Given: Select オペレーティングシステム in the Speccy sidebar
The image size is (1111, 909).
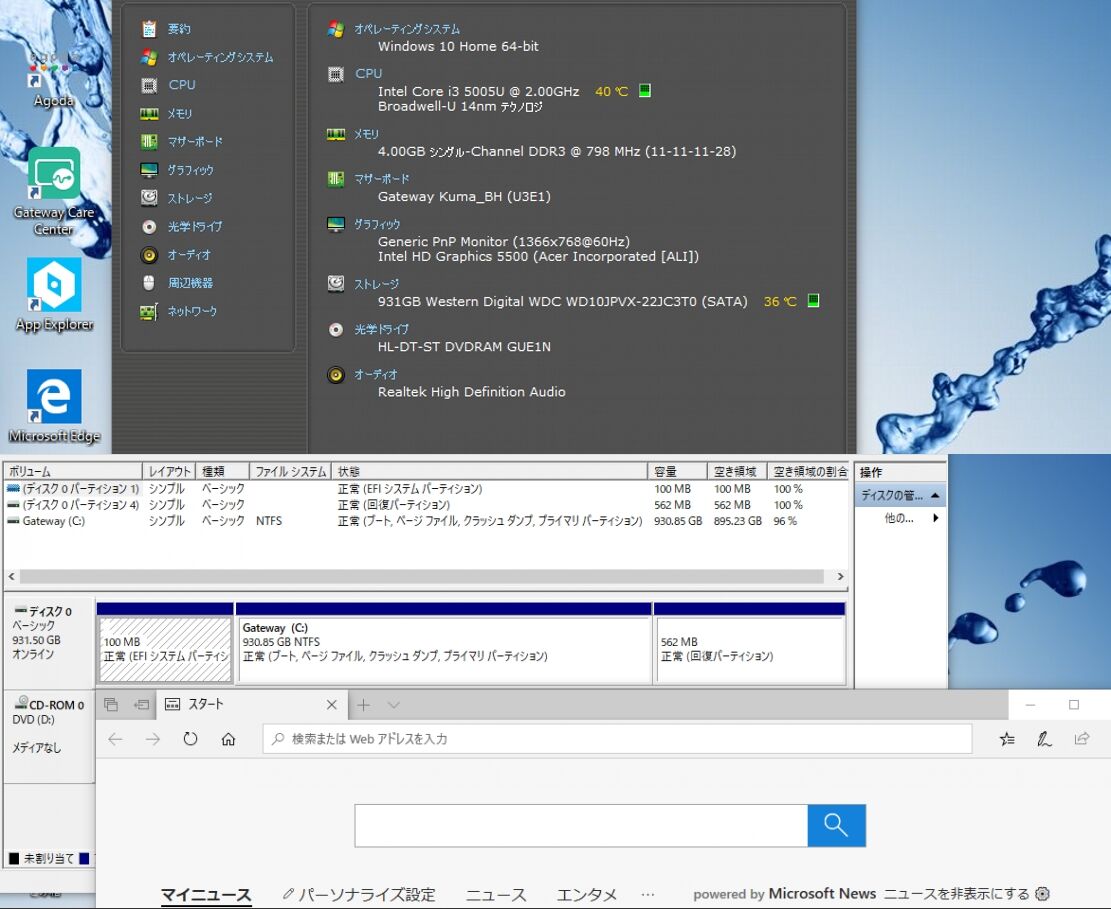Looking at the screenshot, I should click(220, 57).
